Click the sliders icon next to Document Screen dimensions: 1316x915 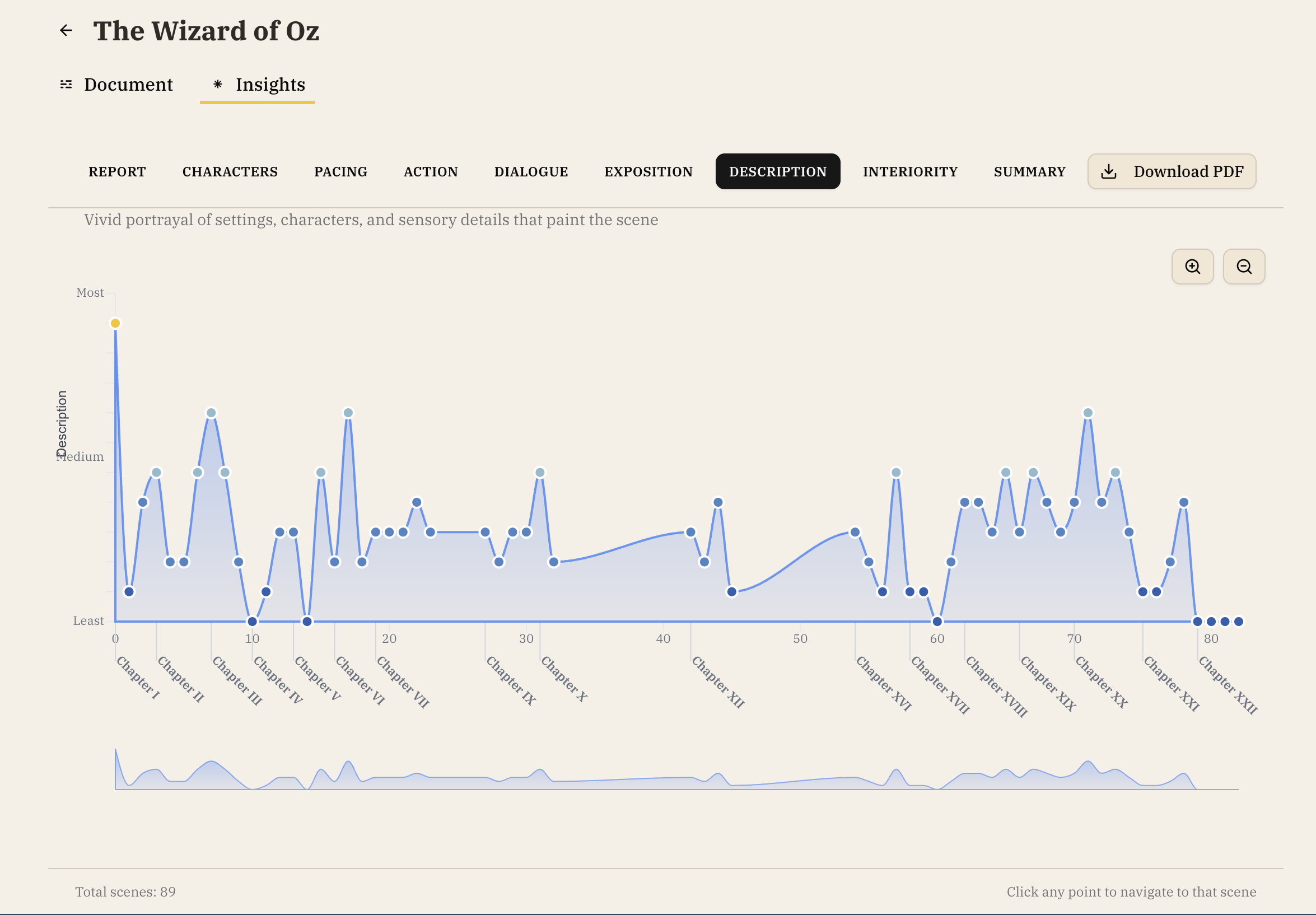[x=67, y=84]
